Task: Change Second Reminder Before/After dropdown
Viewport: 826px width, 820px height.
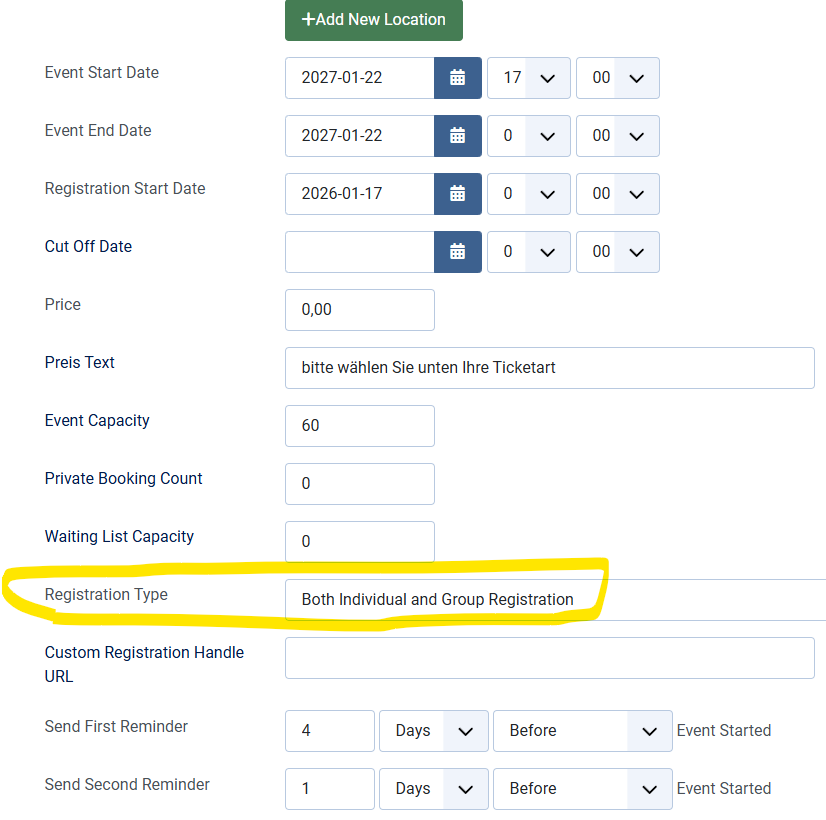Action: [x=582, y=789]
